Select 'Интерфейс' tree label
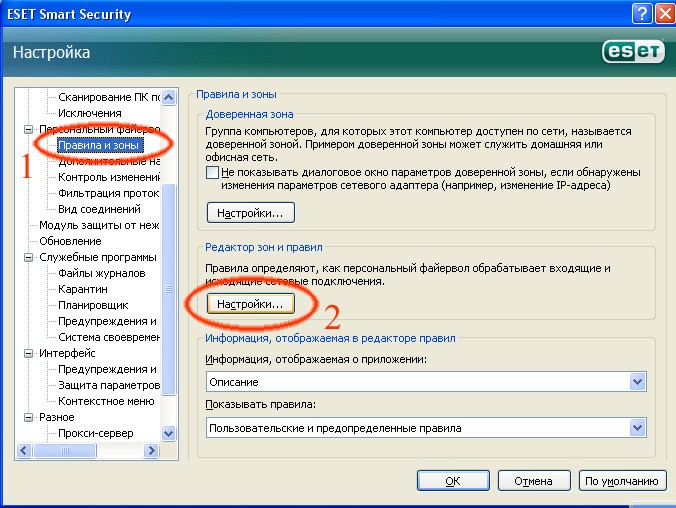This screenshot has height=508, width=676. point(67,353)
